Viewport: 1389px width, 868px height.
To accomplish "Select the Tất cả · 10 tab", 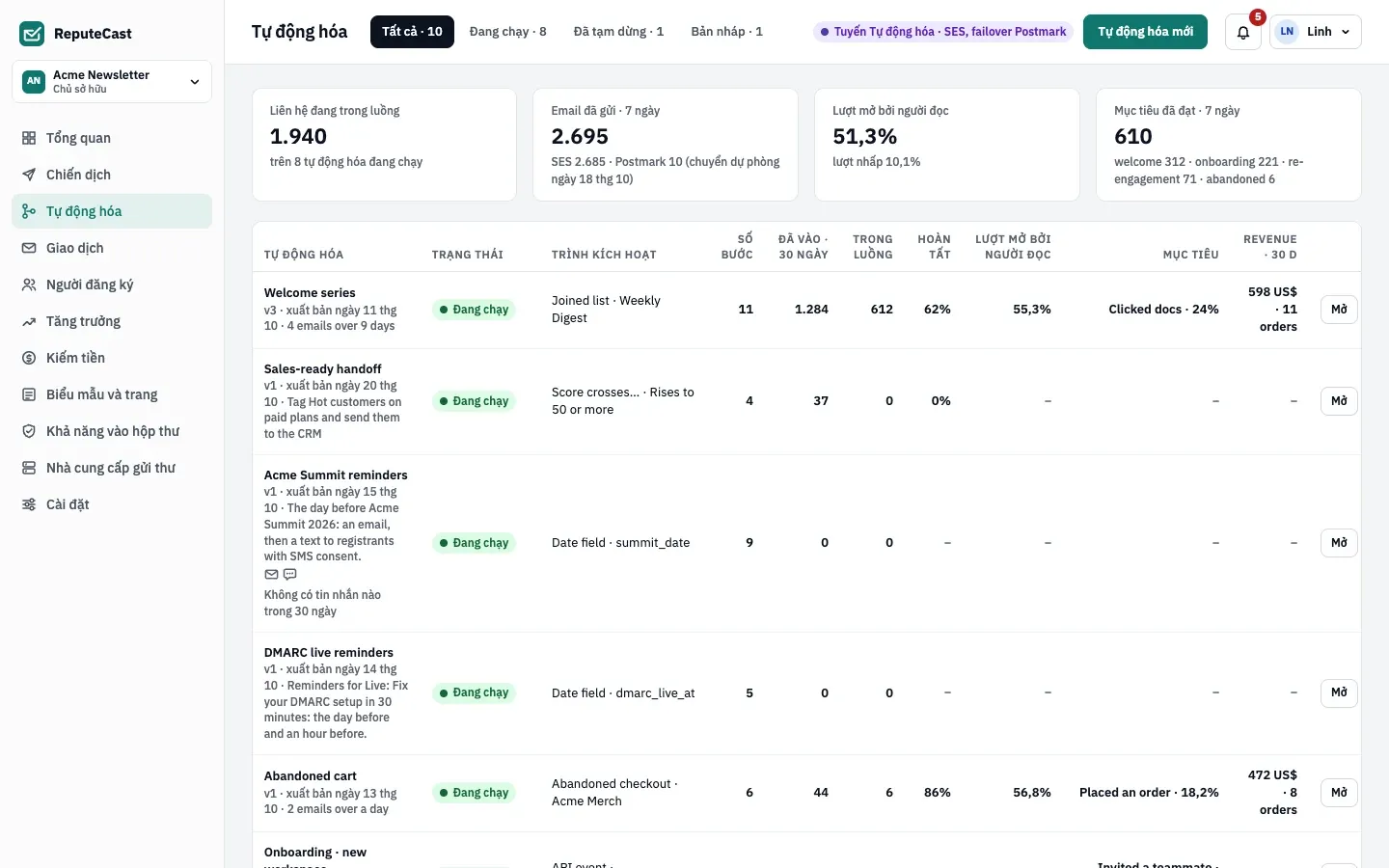I will (412, 32).
